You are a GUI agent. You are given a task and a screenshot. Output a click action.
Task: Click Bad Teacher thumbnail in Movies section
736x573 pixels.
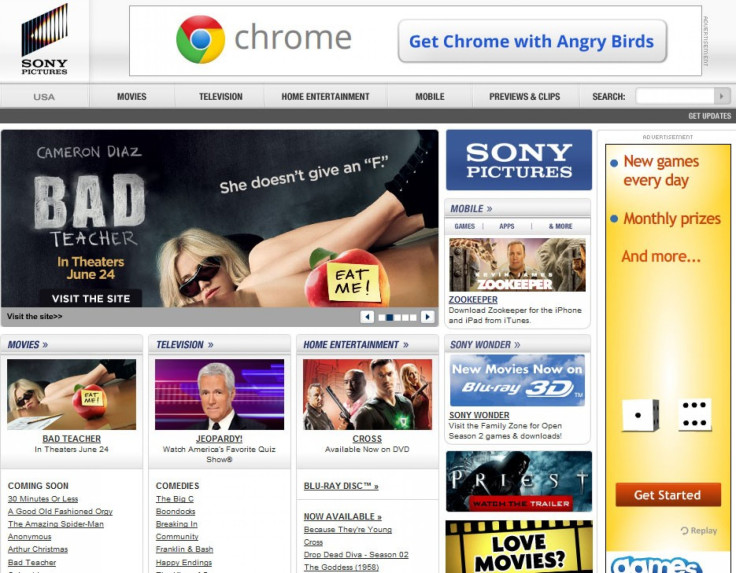point(71,395)
